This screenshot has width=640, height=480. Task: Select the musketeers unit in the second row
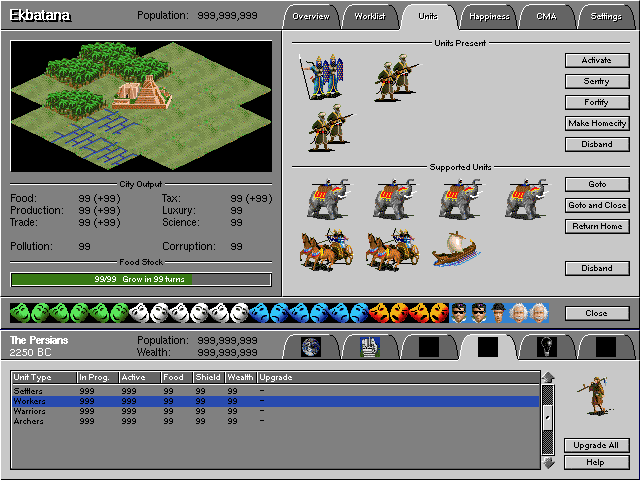click(x=331, y=127)
